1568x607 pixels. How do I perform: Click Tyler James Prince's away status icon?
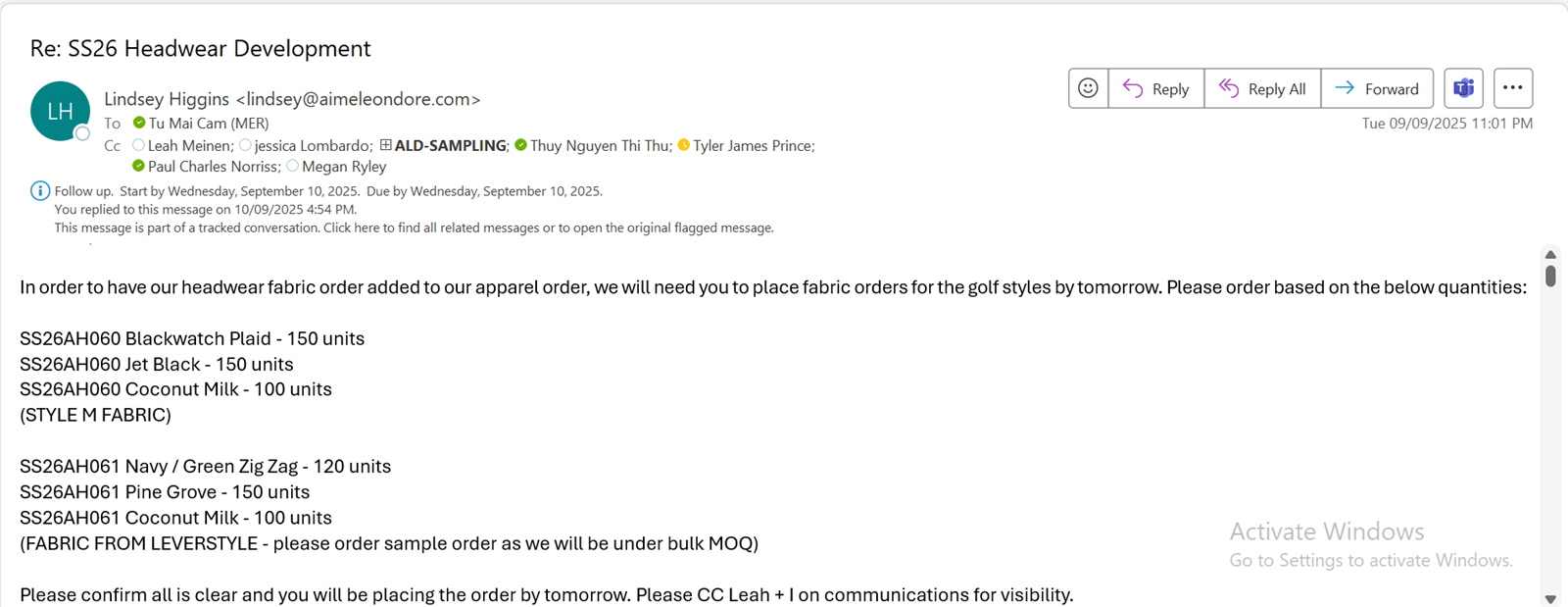(684, 145)
